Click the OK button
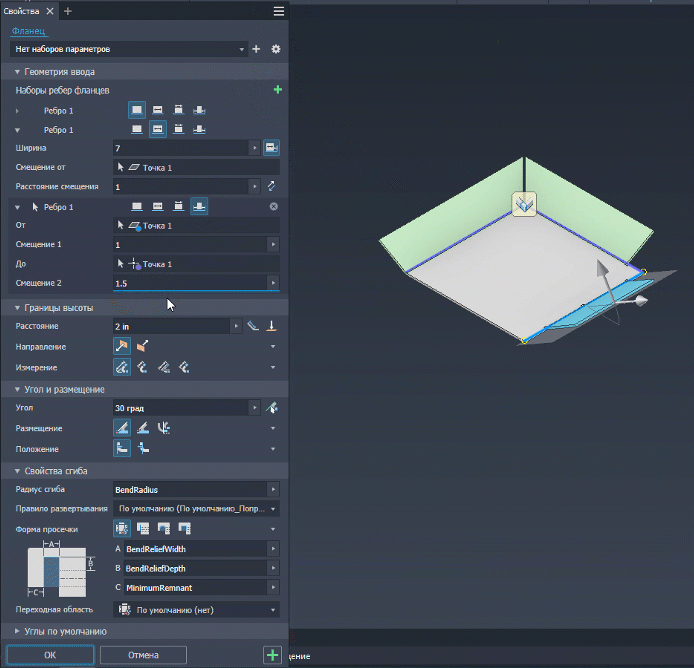 [50, 655]
